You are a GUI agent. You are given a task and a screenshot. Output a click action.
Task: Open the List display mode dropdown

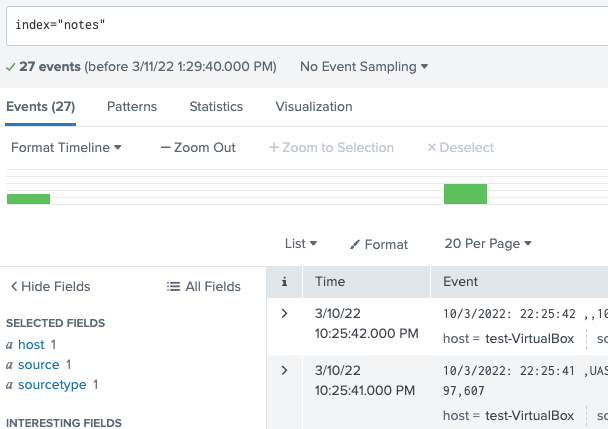[x=301, y=244]
